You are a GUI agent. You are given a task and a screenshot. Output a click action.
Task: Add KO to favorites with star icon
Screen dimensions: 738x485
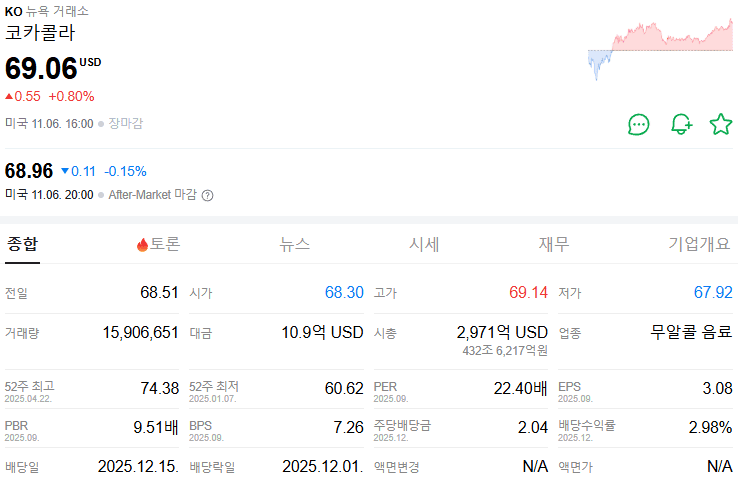[721, 124]
